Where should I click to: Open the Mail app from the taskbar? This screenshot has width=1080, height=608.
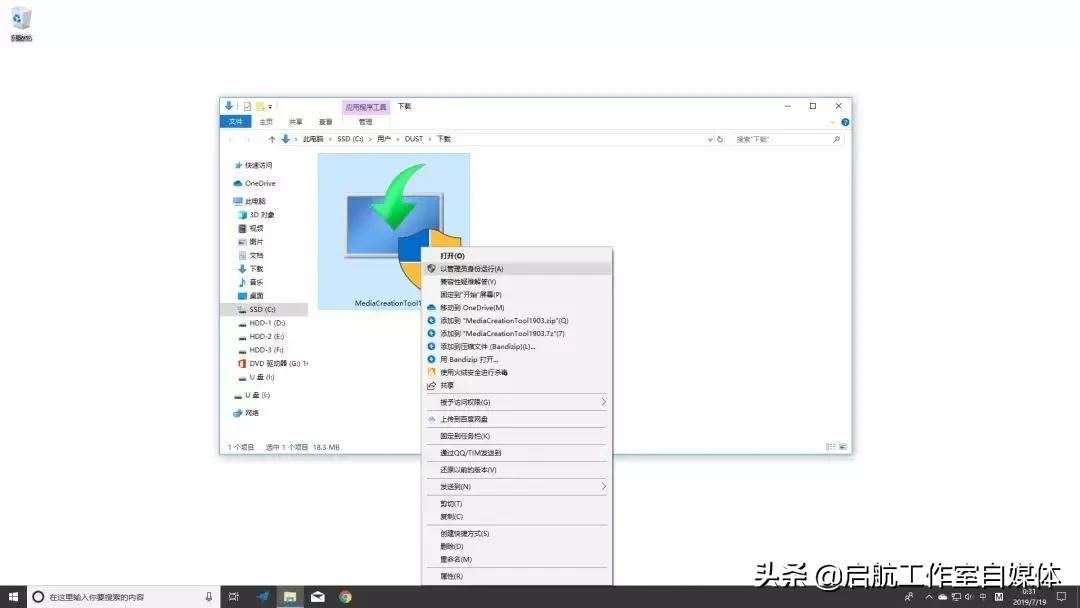317,597
